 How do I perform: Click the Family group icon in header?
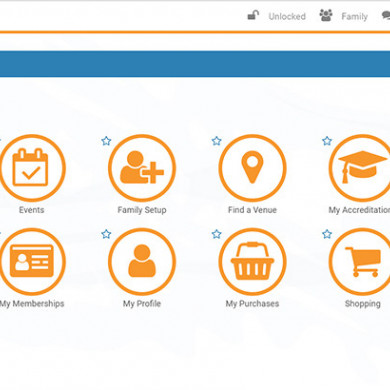click(x=326, y=15)
